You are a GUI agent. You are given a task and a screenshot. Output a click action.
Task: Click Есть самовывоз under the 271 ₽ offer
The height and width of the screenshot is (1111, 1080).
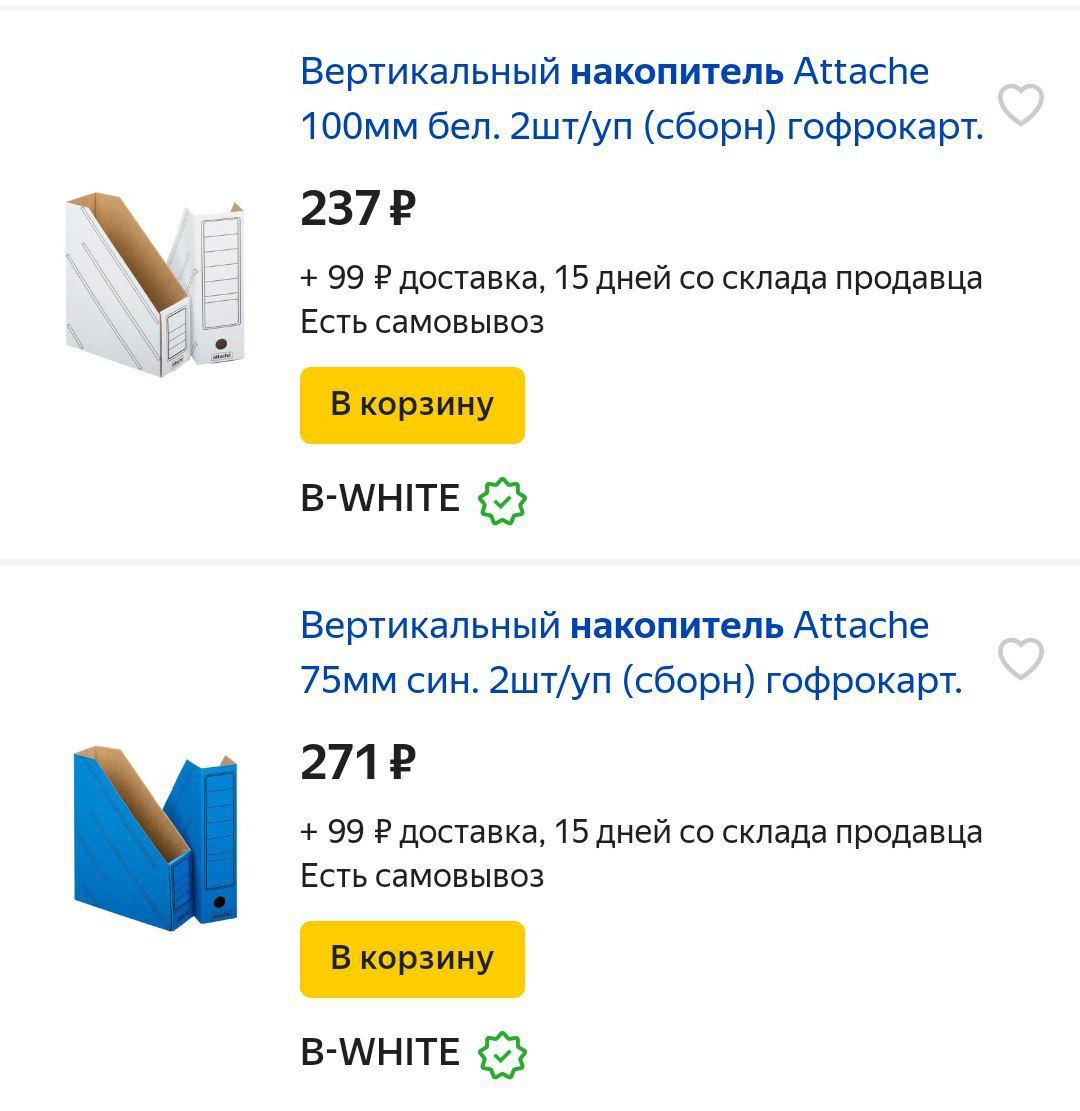(422, 876)
